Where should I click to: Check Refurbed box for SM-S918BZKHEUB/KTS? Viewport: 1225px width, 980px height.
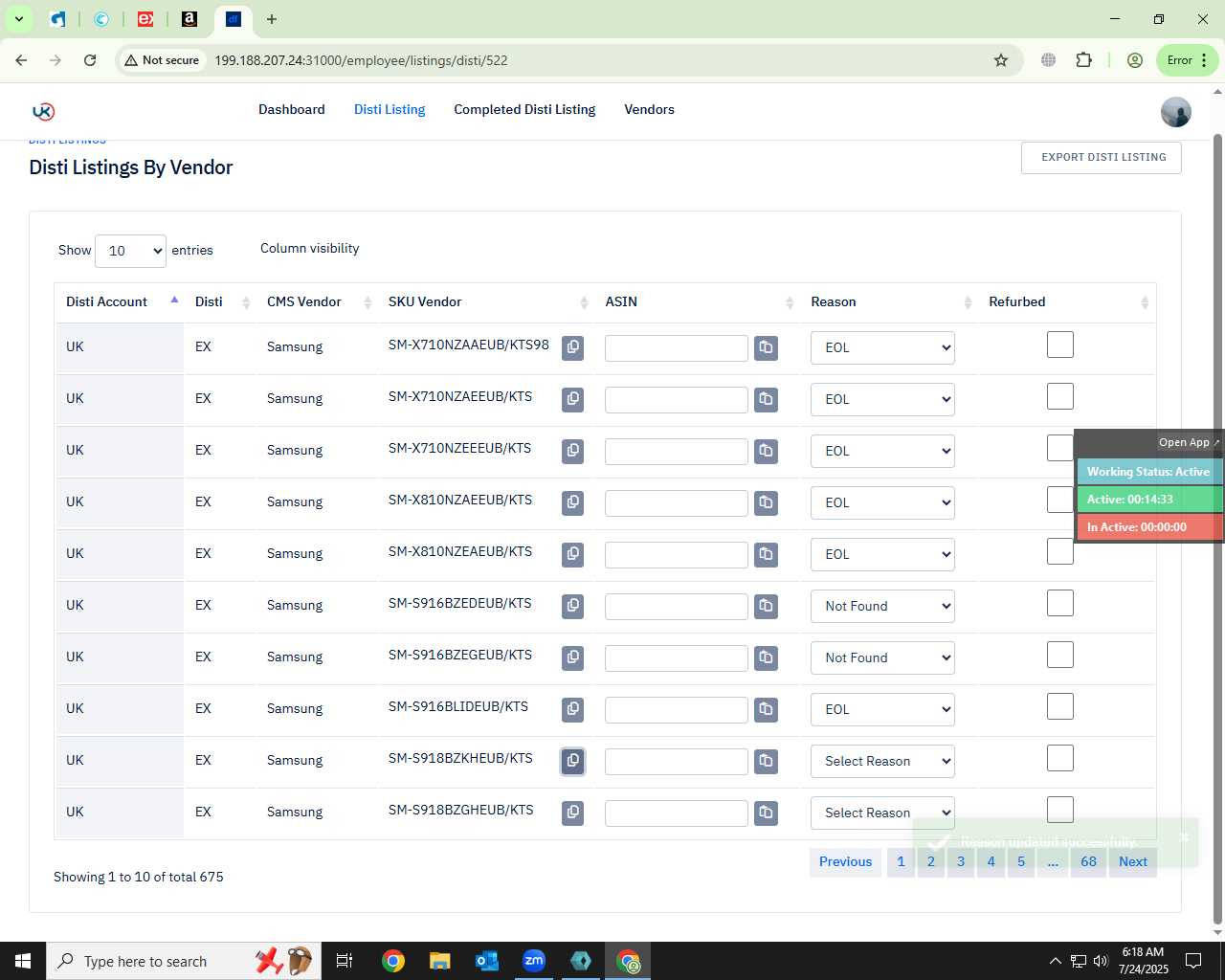pyautogui.click(x=1060, y=758)
